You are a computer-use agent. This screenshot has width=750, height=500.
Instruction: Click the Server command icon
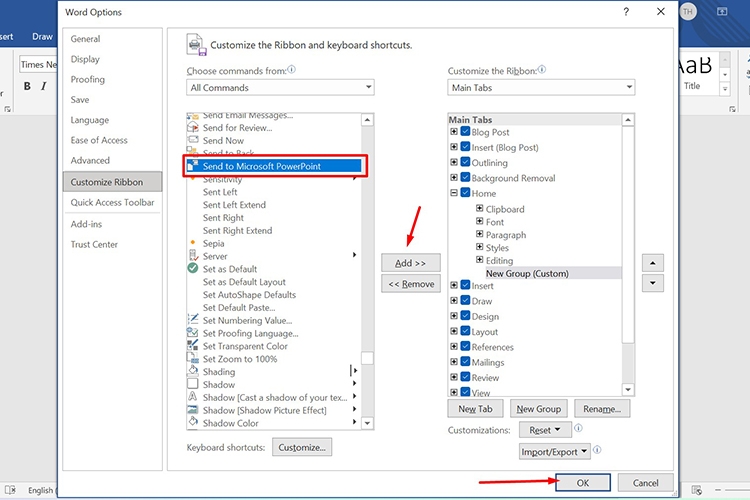click(x=193, y=256)
